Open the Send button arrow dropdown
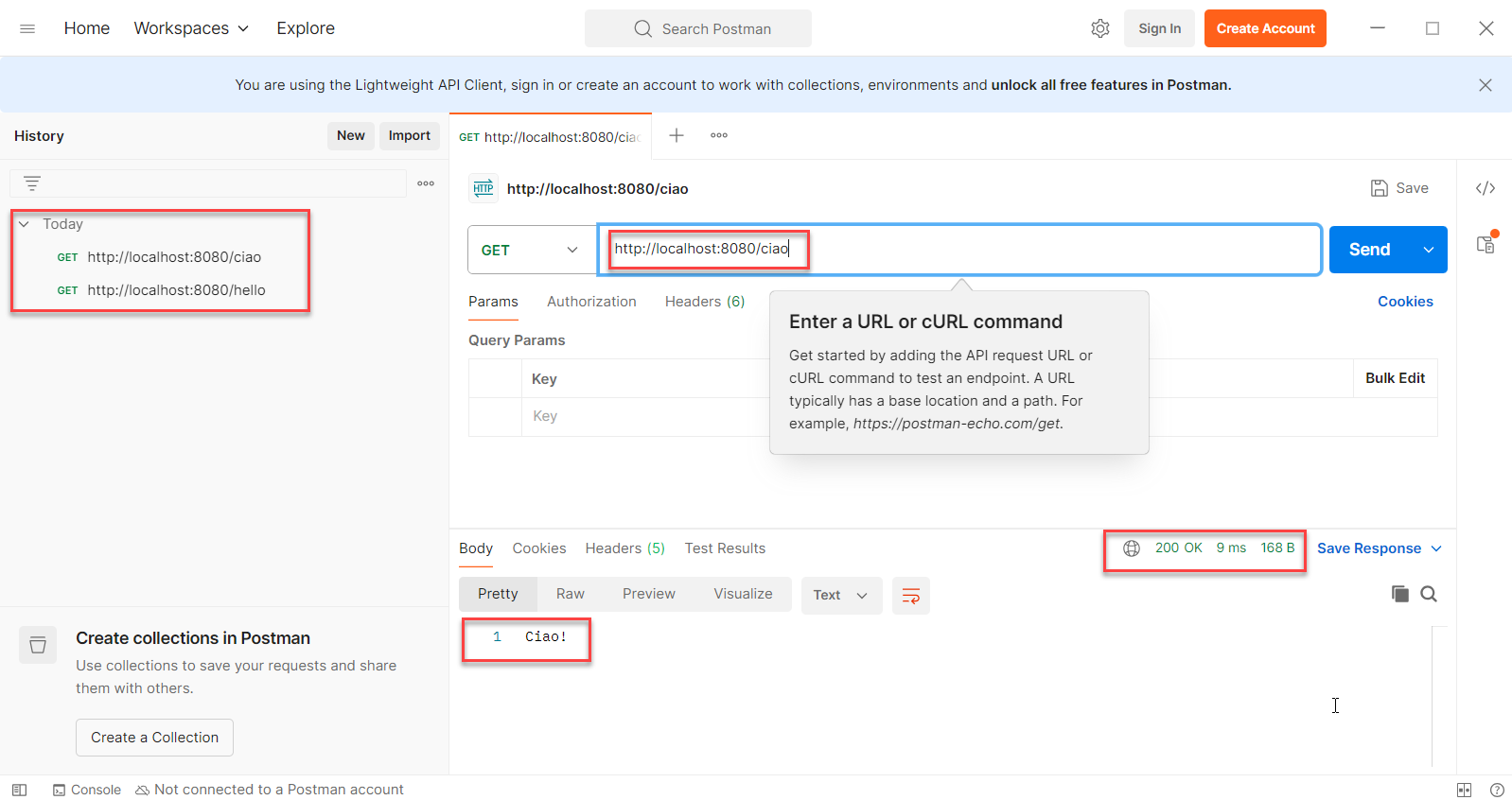Screen dimensions: 1512x800 pos(1429,250)
